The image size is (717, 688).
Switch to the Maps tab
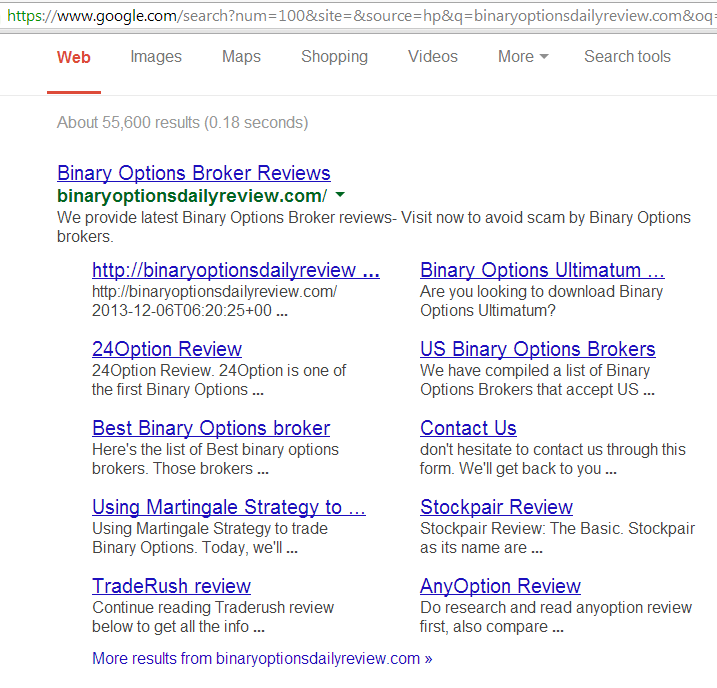241,57
